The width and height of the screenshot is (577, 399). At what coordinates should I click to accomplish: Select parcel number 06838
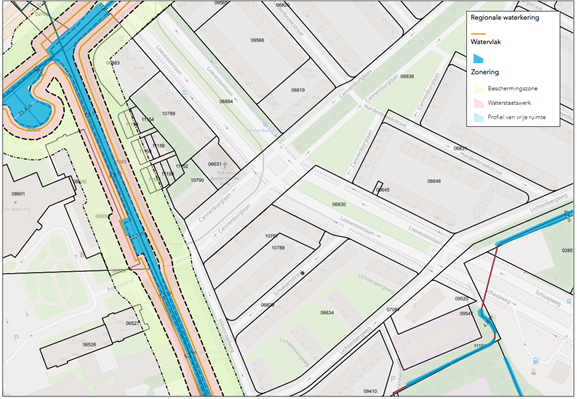407,77
